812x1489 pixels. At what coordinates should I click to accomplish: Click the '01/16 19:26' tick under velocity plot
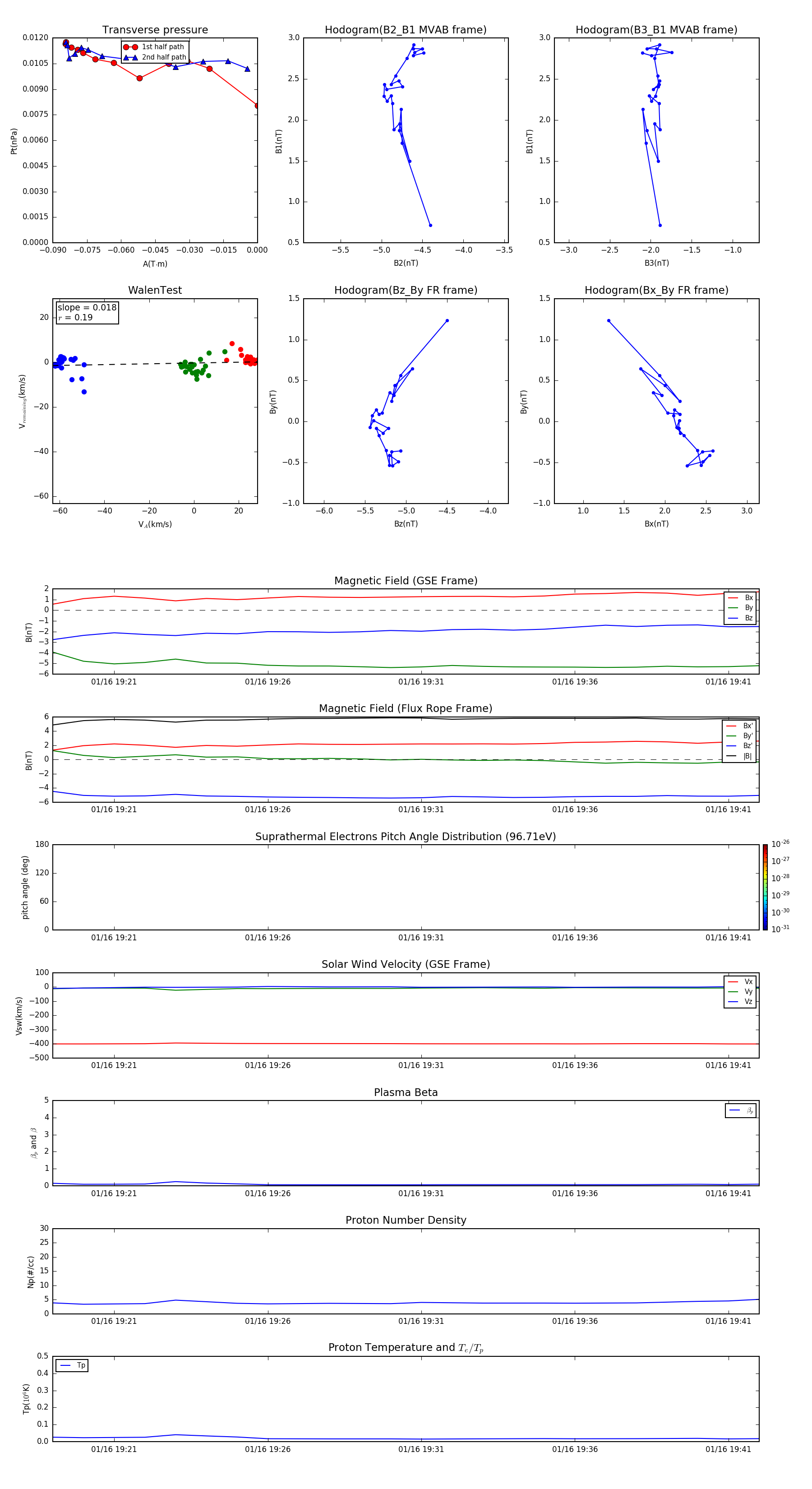point(268,1066)
